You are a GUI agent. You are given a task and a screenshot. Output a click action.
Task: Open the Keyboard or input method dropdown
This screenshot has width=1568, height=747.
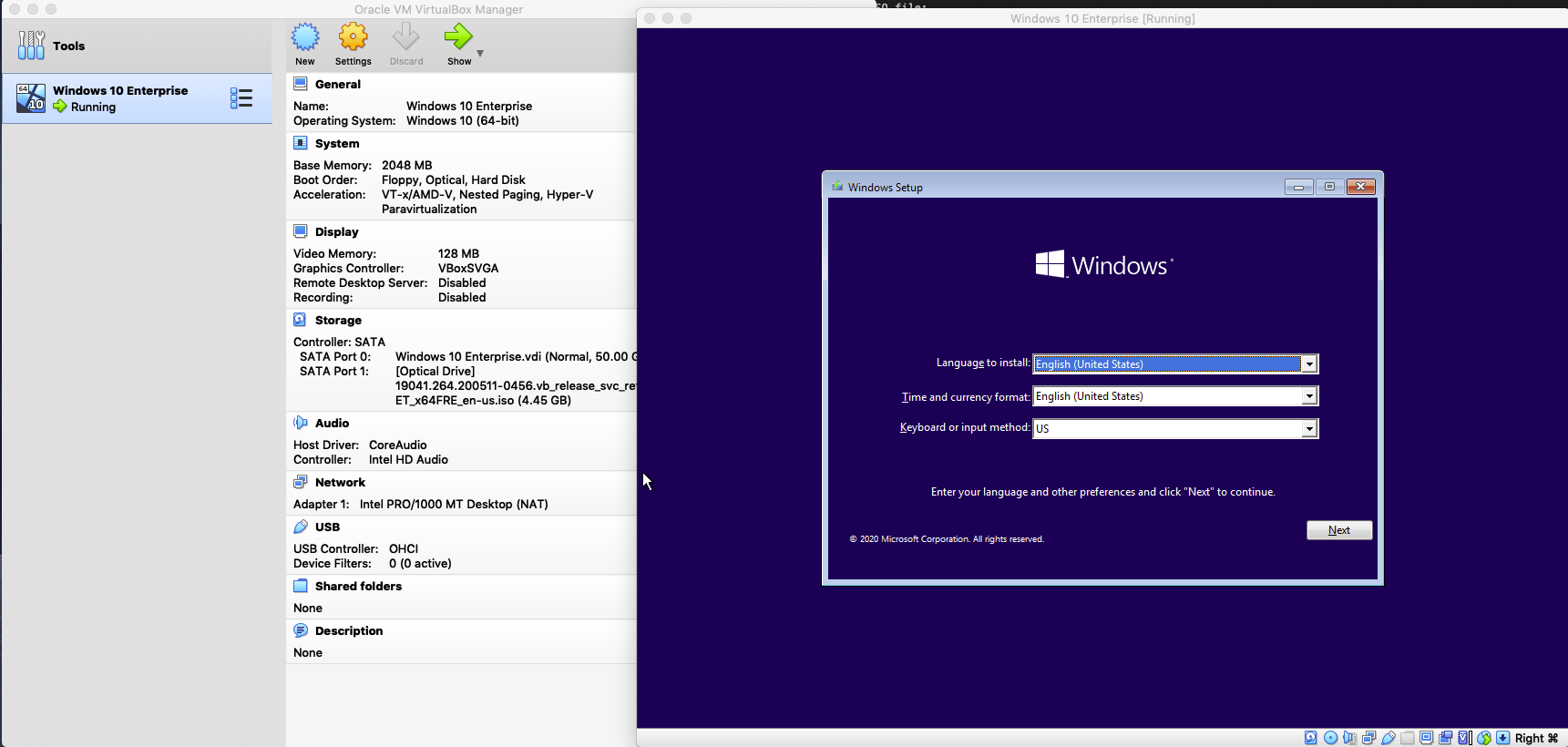[1309, 428]
